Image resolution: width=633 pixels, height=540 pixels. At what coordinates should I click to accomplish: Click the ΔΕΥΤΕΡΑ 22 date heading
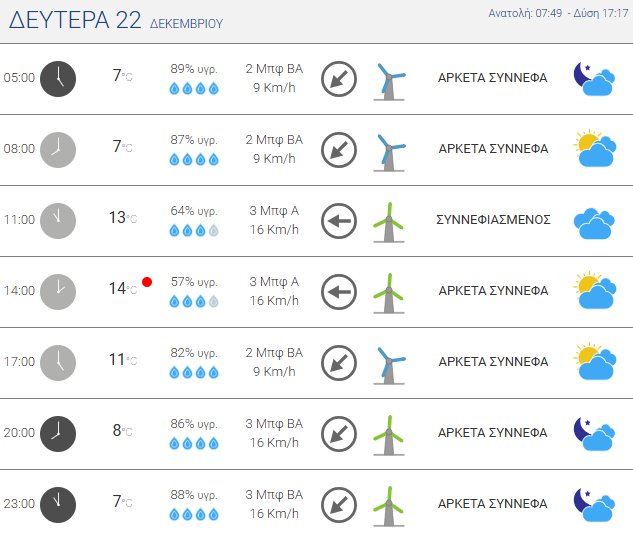[76, 21]
